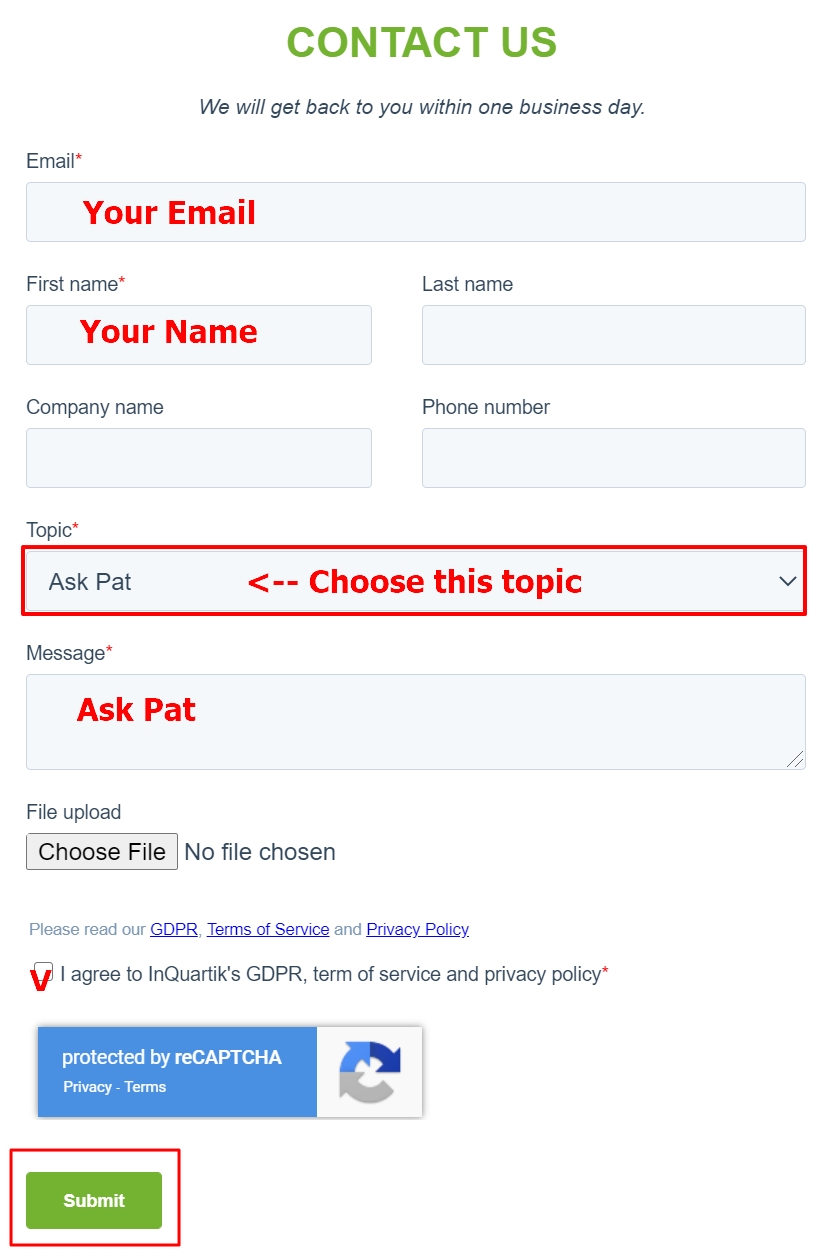Viewport: 824px width, 1258px height.
Task: Focus the Last name field
Action: coord(614,335)
